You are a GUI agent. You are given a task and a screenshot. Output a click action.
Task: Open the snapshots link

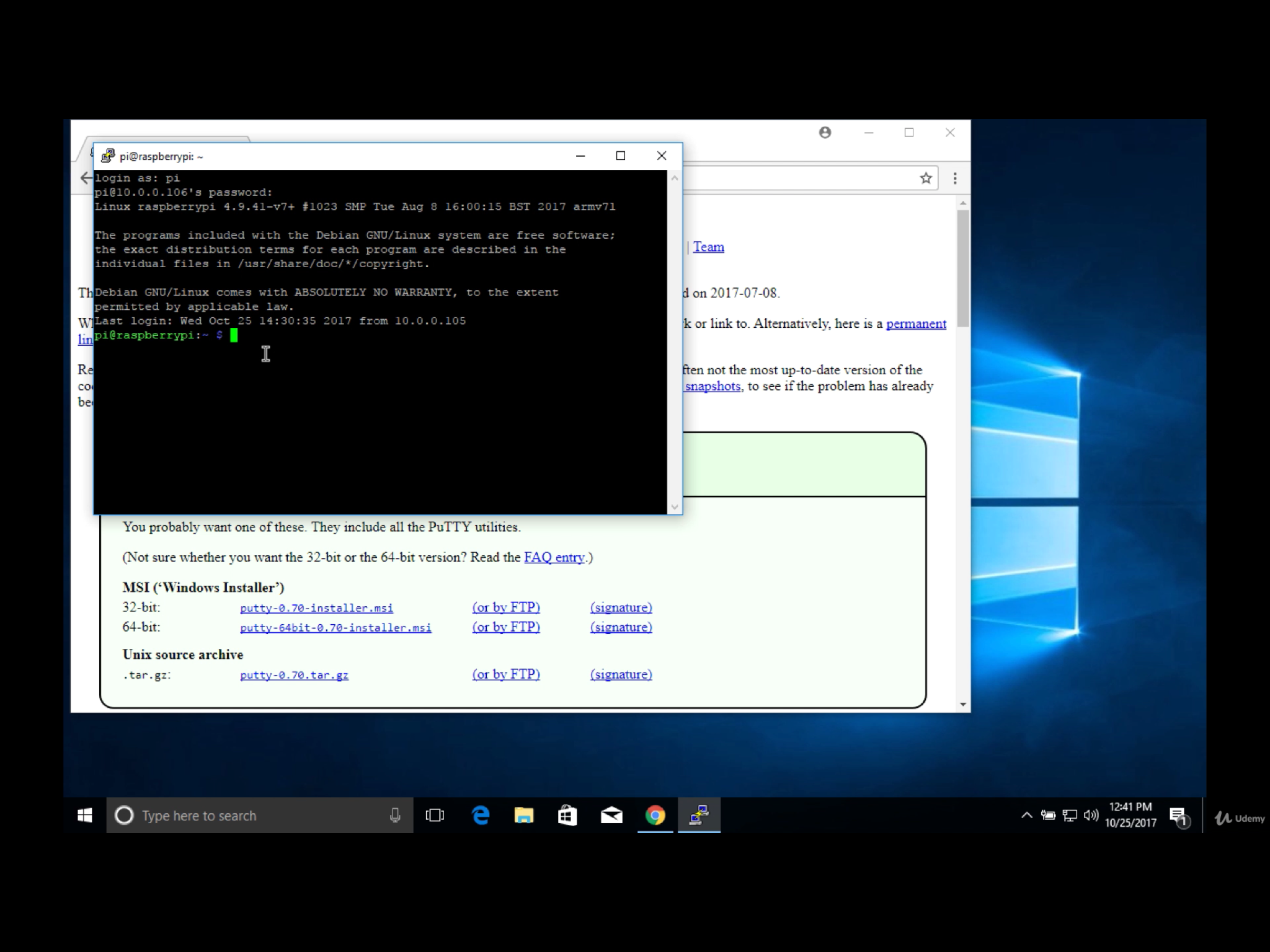click(x=713, y=386)
